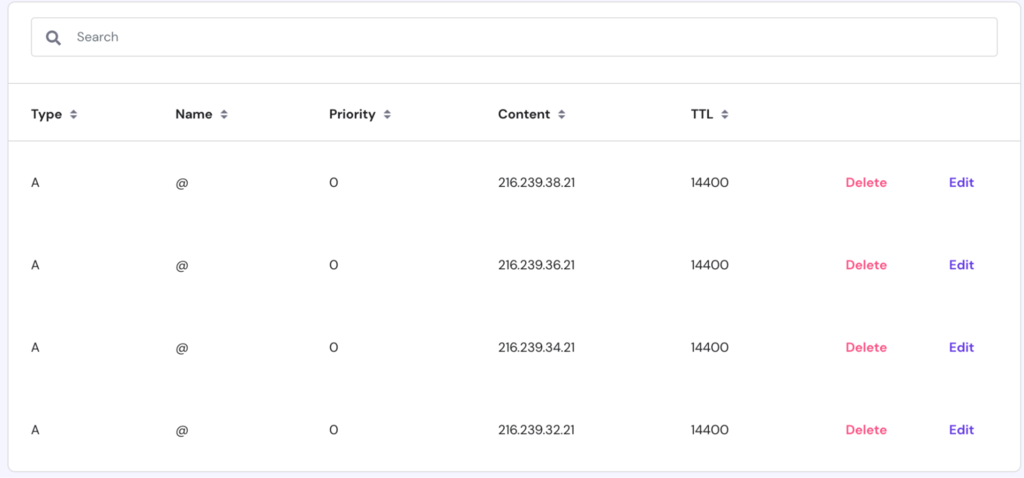The height and width of the screenshot is (478, 1024).
Task: Select the 216.239.38.21 content cell
Action: coord(536,183)
